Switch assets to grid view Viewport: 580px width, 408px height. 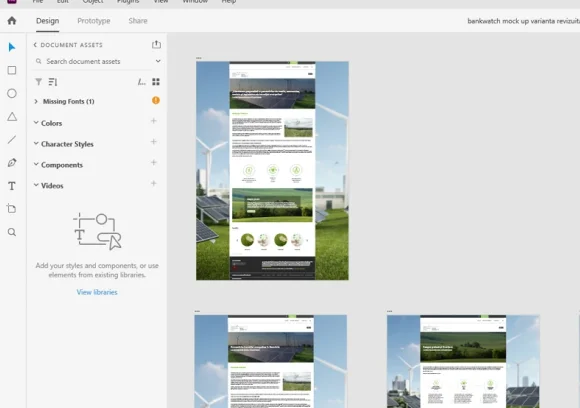click(x=156, y=82)
